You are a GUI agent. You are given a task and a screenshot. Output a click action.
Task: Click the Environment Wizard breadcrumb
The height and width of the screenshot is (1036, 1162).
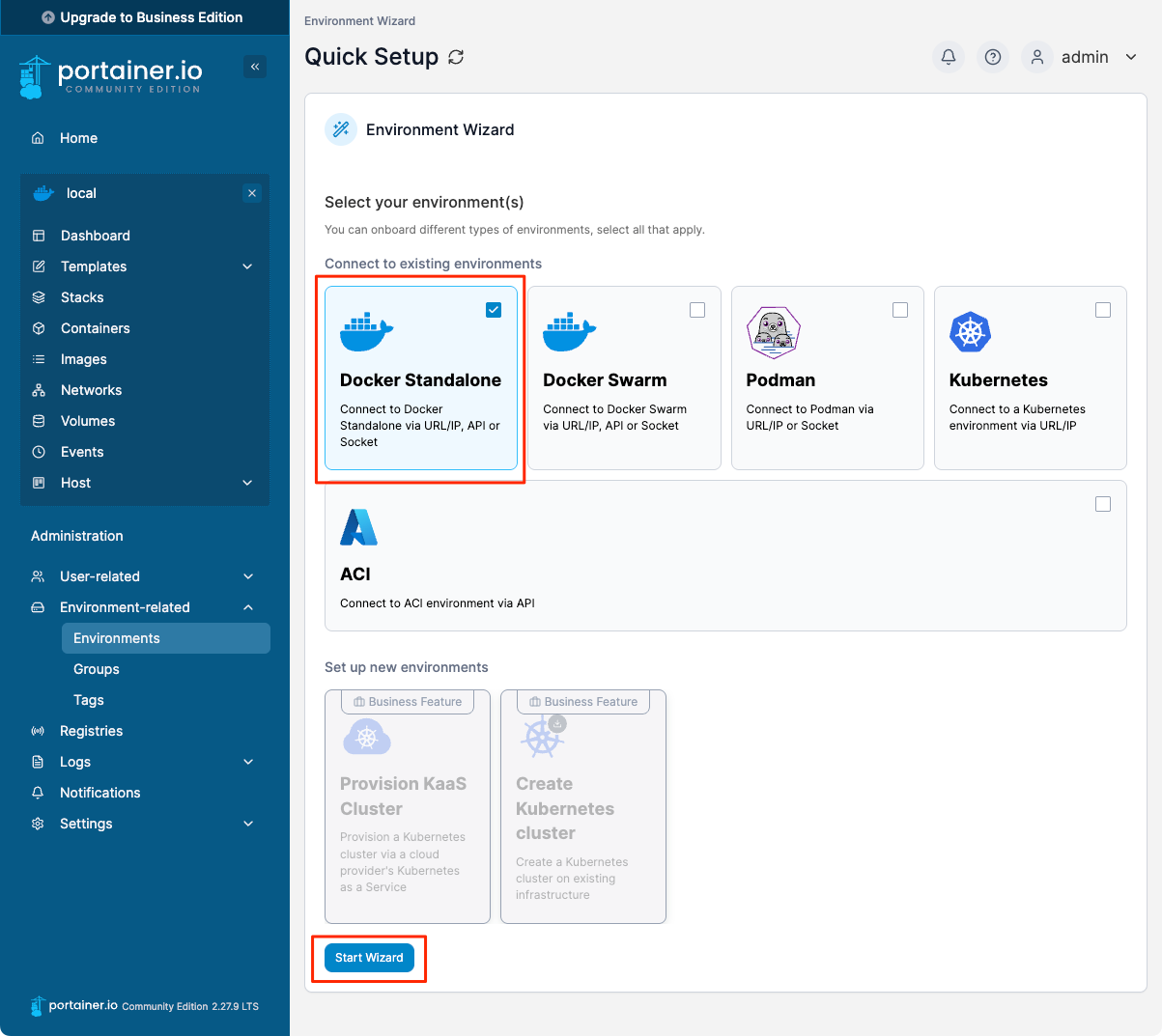[359, 20]
